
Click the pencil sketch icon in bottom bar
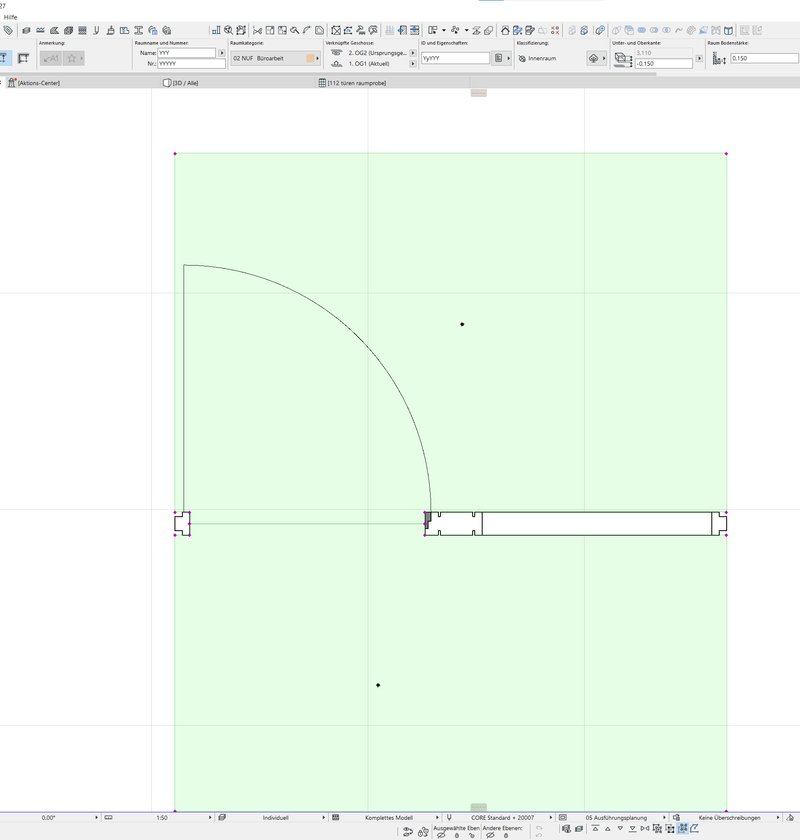(694, 829)
